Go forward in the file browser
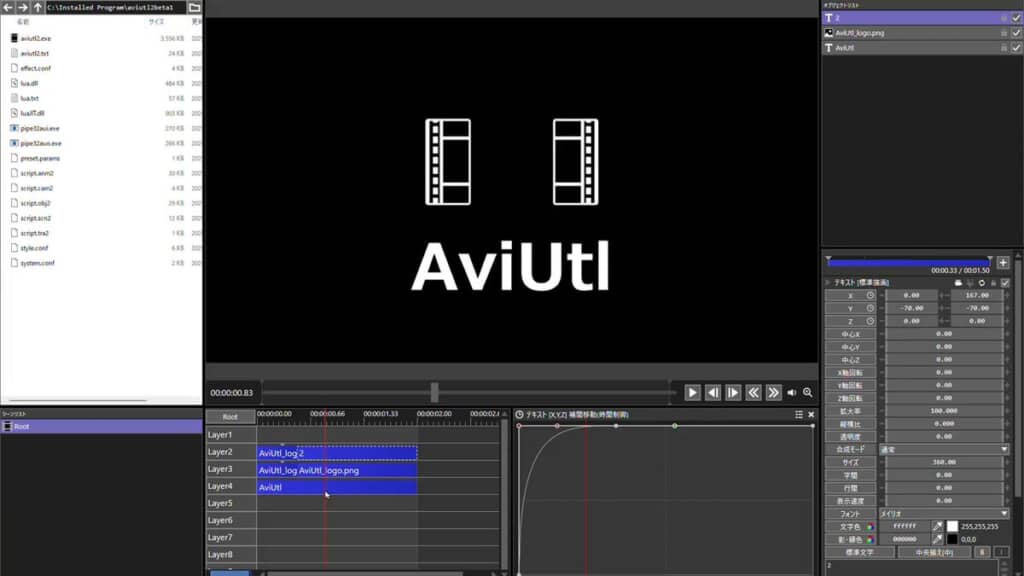The width and height of the screenshot is (1024, 576). point(23,7)
